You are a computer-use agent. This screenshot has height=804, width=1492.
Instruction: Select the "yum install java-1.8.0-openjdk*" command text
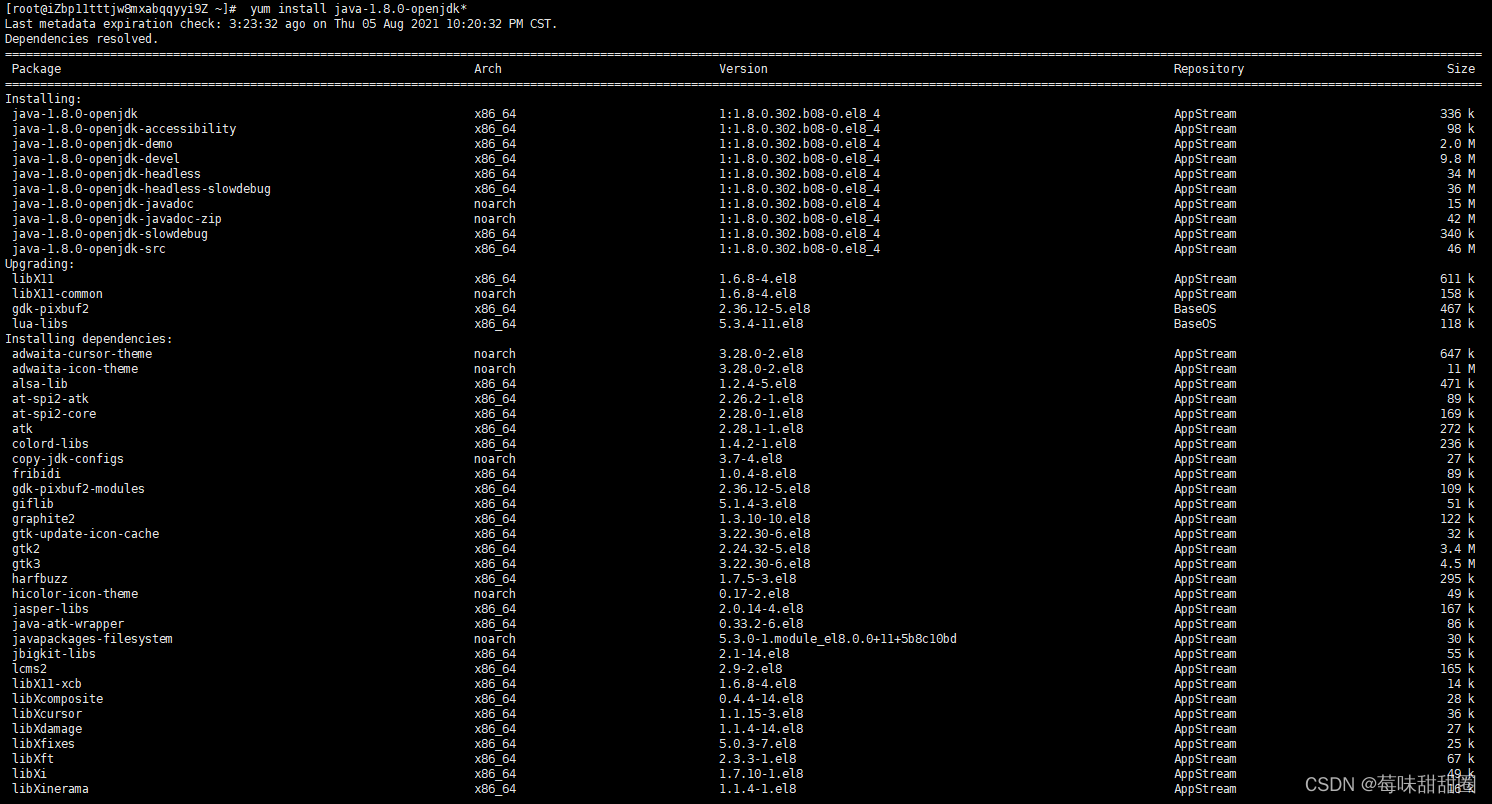[x=359, y=9]
